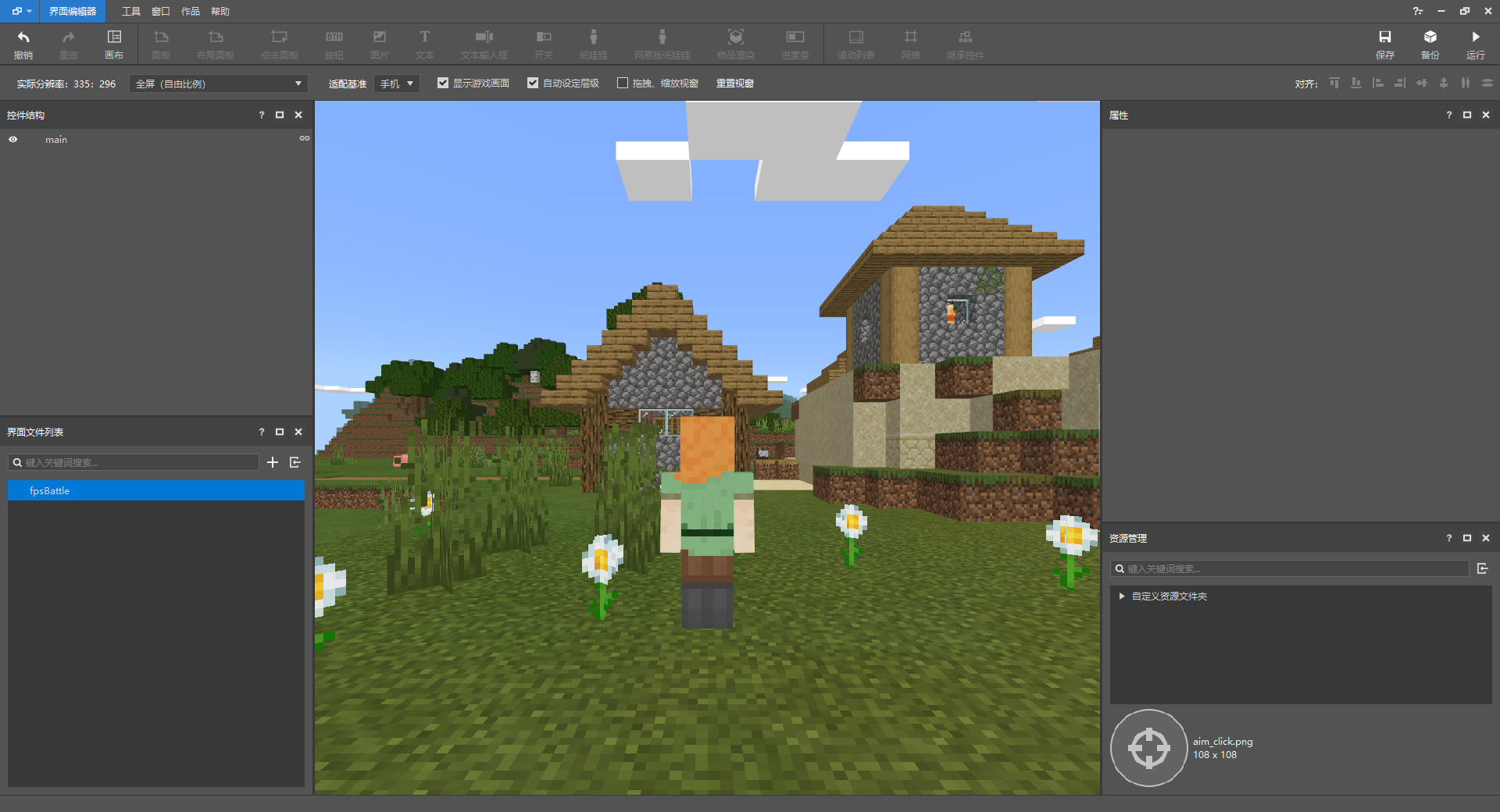
Task: Add new UI file with plus icon
Action: [273, 462]
